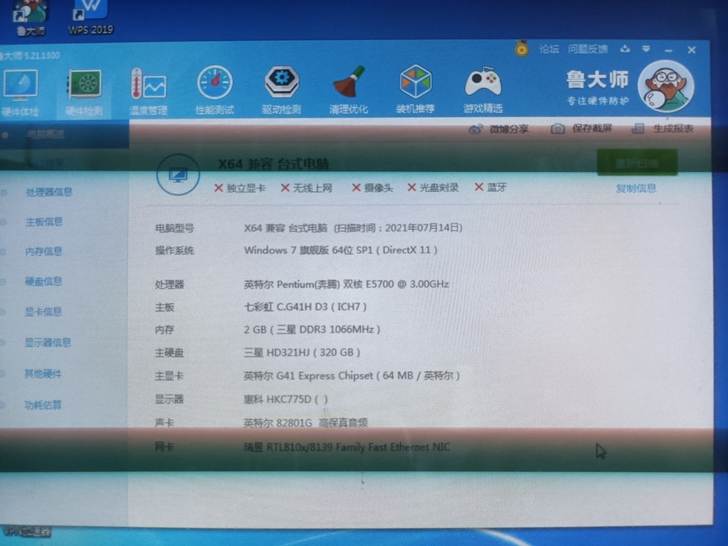Click the gold medal icon in title bar
728x546 pixels.
pos(522,48)
